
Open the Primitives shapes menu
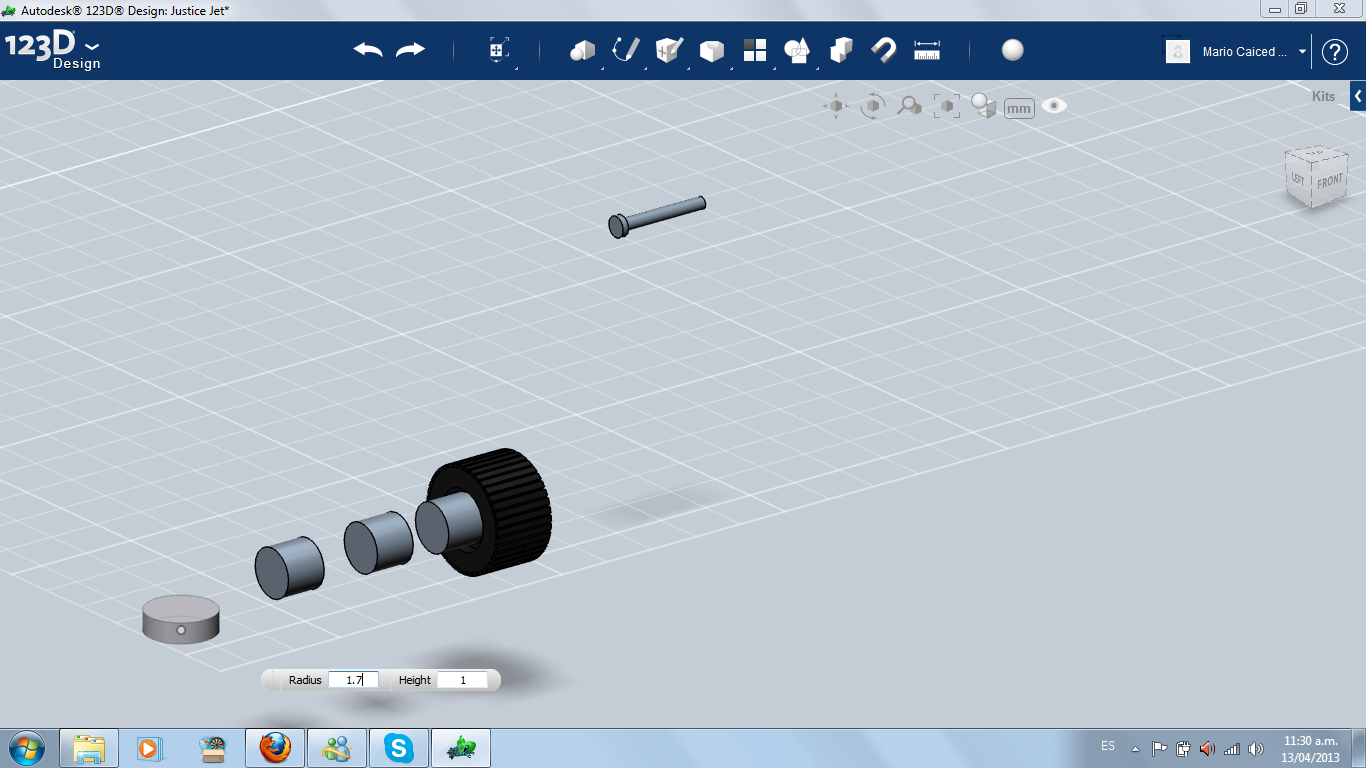582,50
